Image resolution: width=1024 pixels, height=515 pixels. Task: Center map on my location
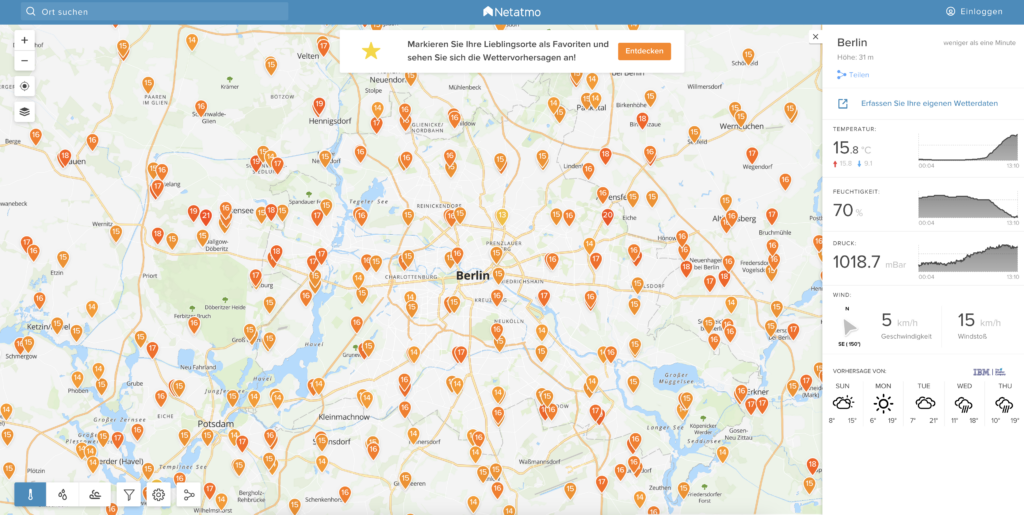(25, 87)
